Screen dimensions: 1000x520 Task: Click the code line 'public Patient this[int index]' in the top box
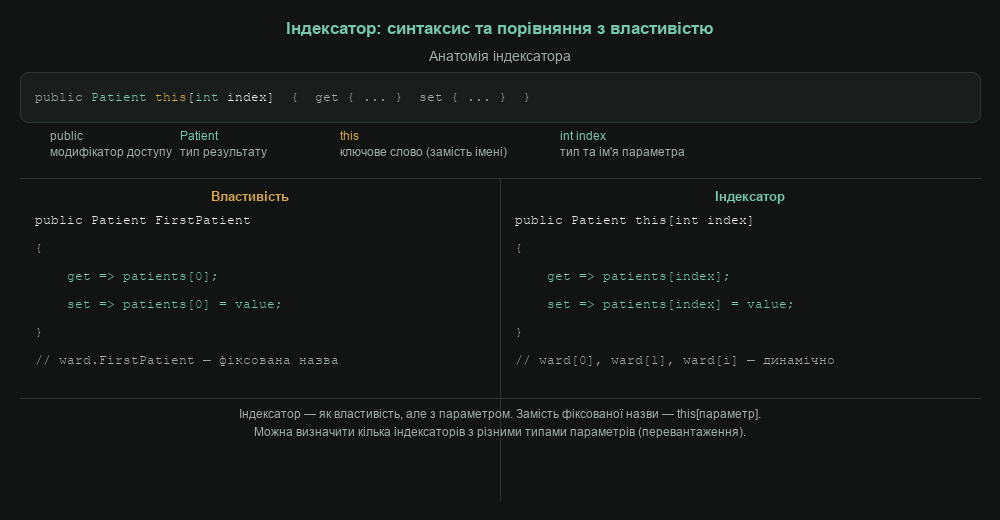[x=154, y=97]
